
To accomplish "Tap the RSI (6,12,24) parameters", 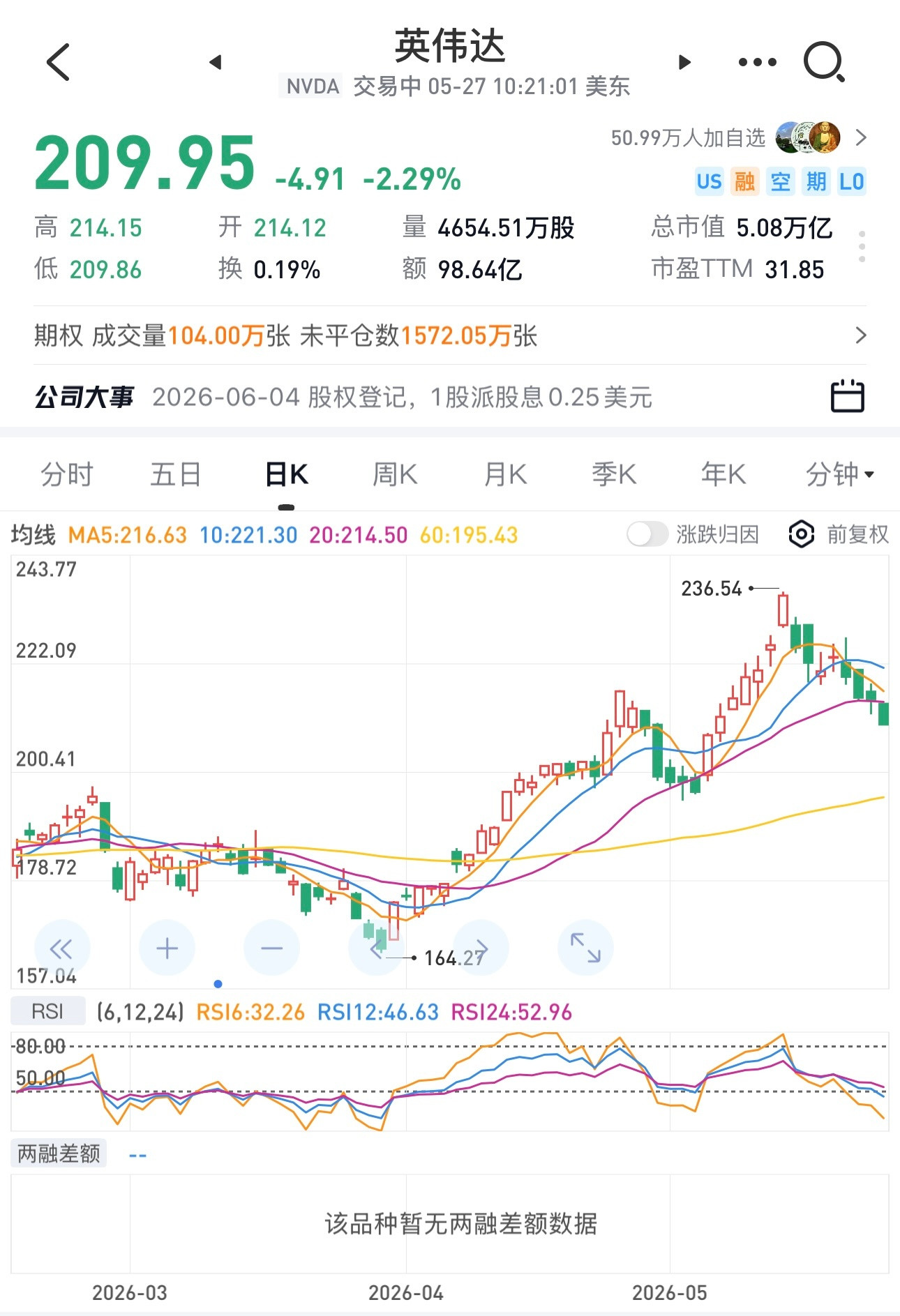I will (140, 1012).
